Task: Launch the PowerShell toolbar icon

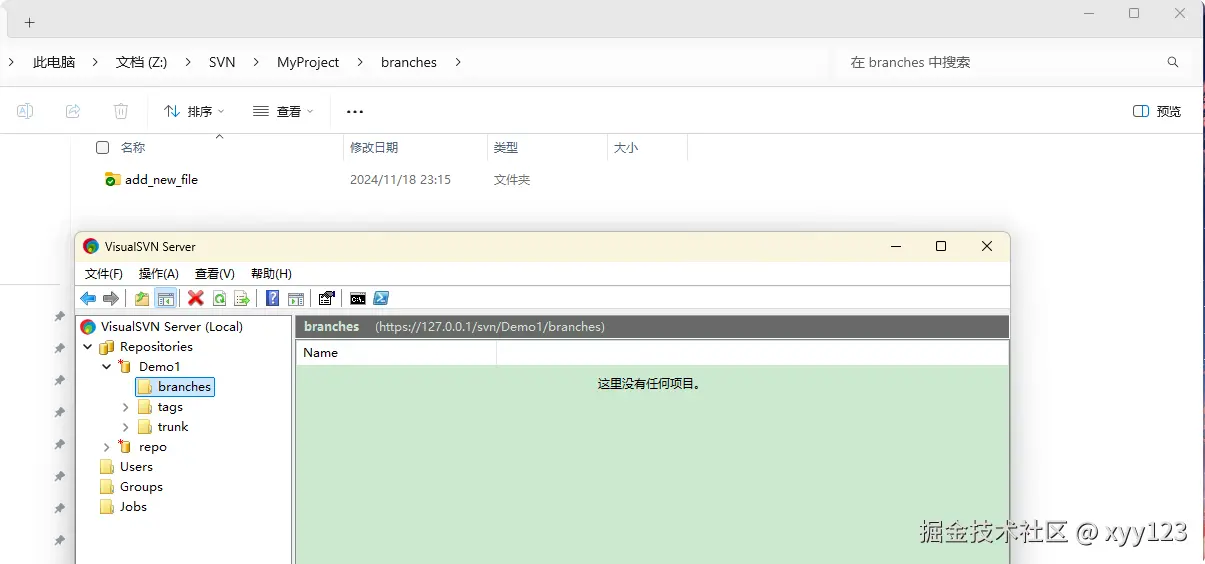Action: pos(381,298)
